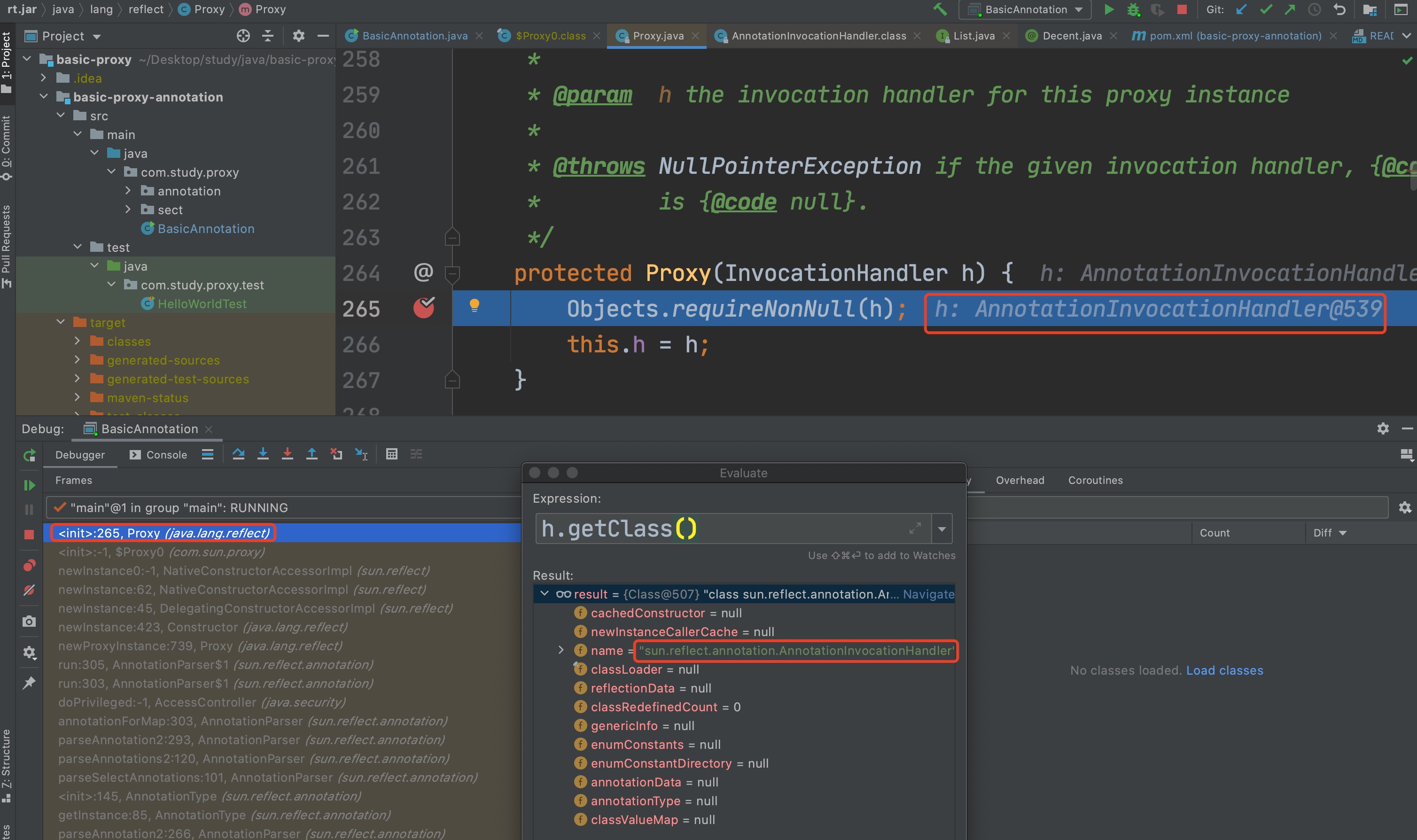Viewport: 1417px width, 840px height.
Task: Run BasicAnnotation with the green play icon
Action: pyautogui.click(x=1109, y=9)
